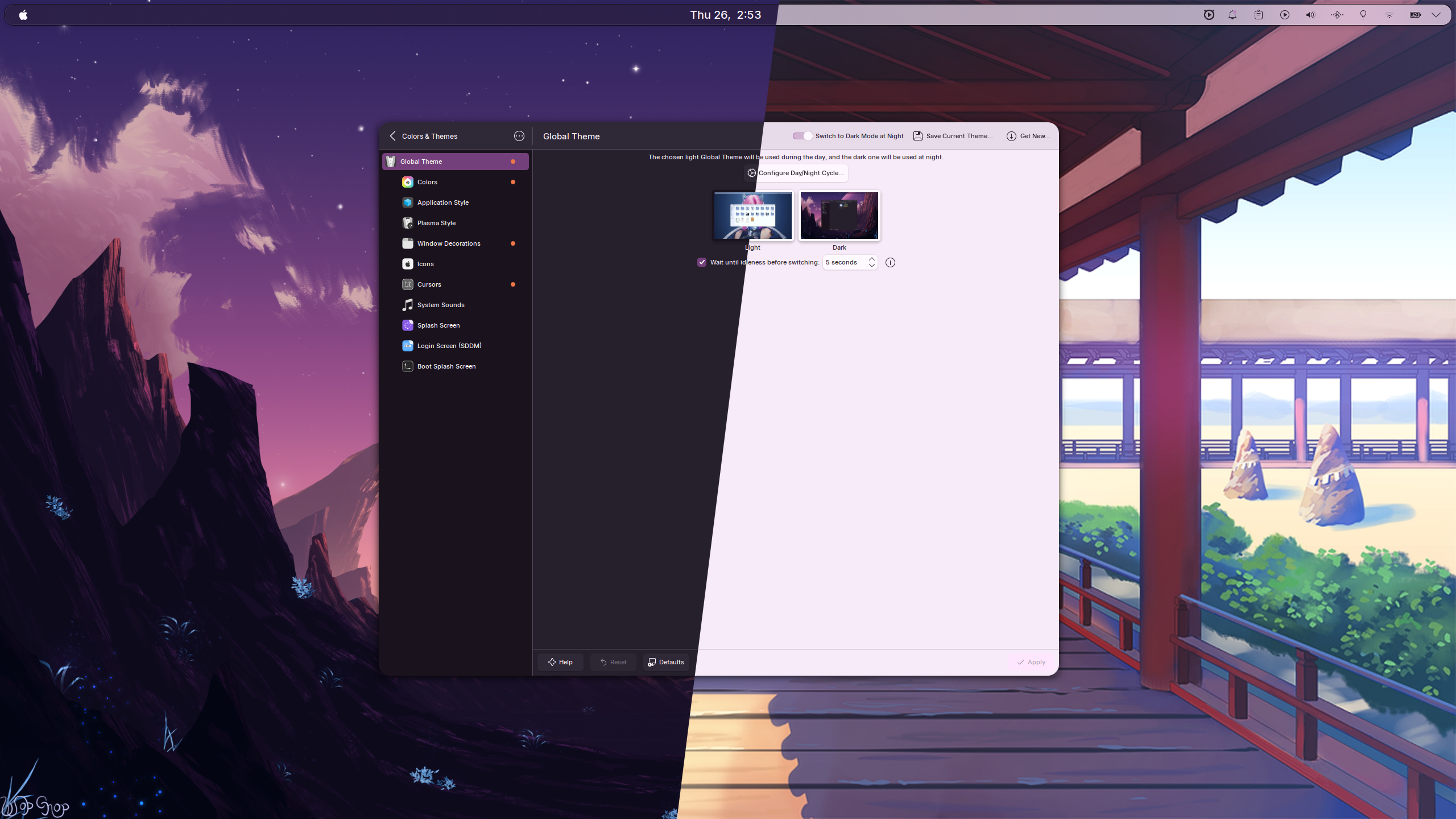Uncheck Wait until idleness before switching
The width and height of the screenshot is (1456, 819).
click(701, 262)
